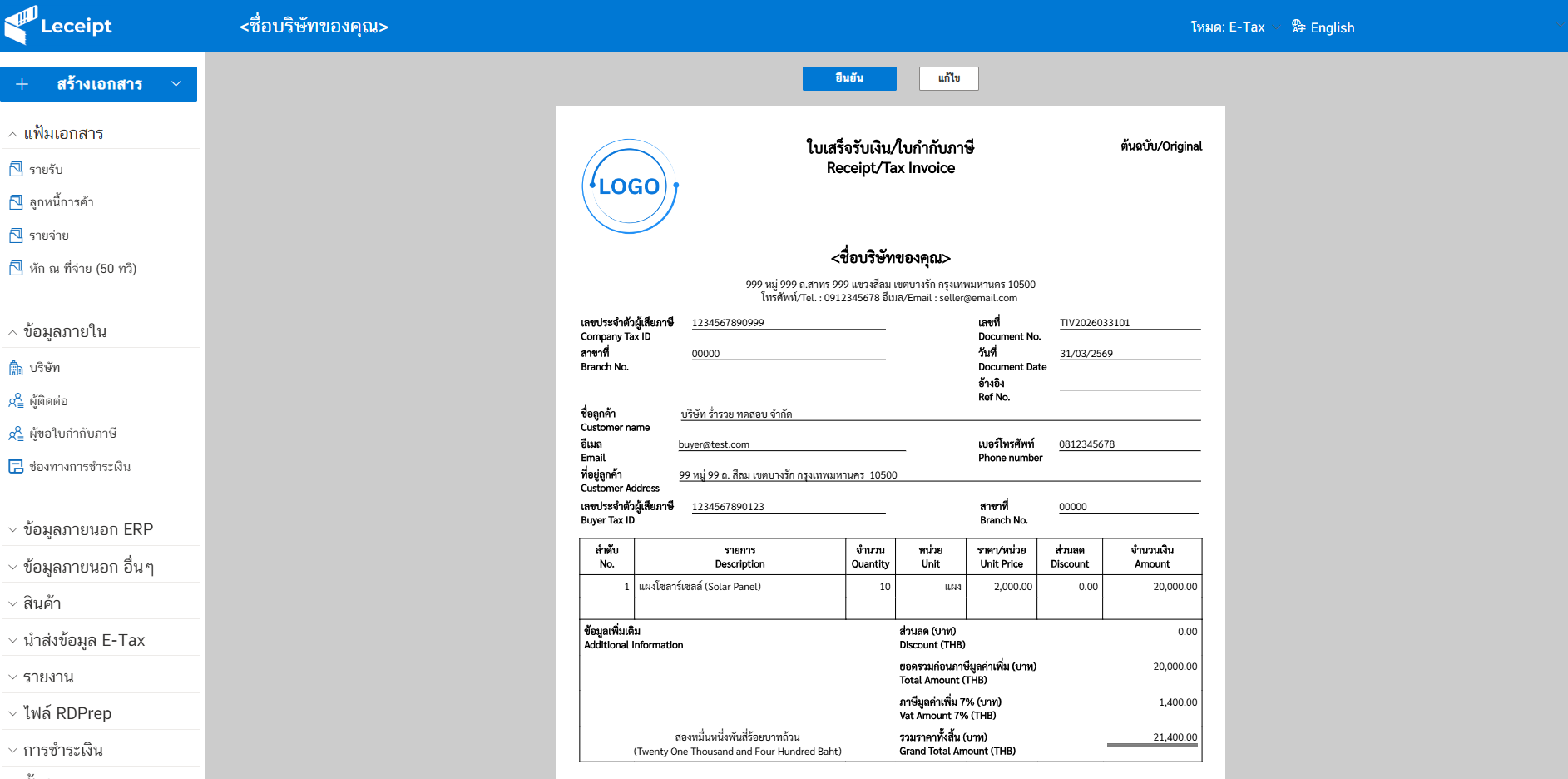Collapse the ข้อมูลภายใน section
Viewport: 1568px width, 779px height.
tap(12, 332)
